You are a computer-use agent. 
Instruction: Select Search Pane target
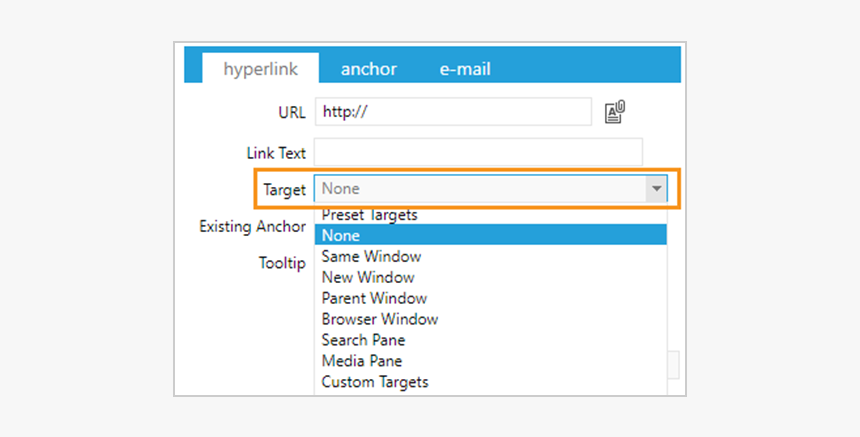point(490,339)
